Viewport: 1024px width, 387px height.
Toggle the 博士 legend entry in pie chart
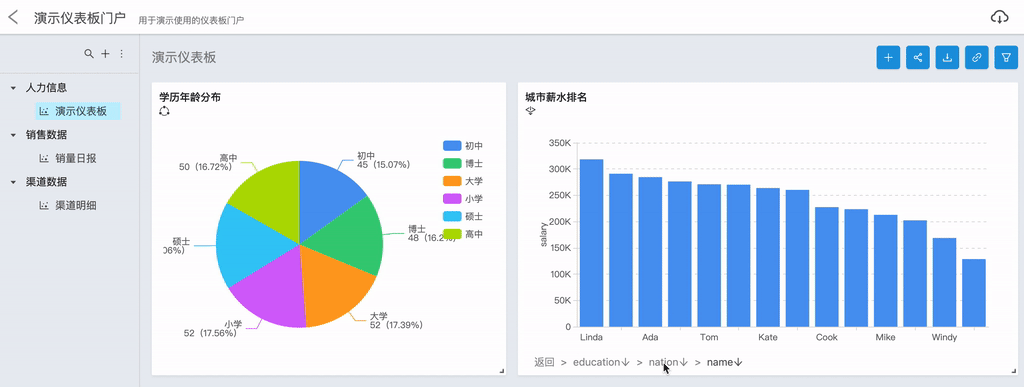(x=462, y=163)
